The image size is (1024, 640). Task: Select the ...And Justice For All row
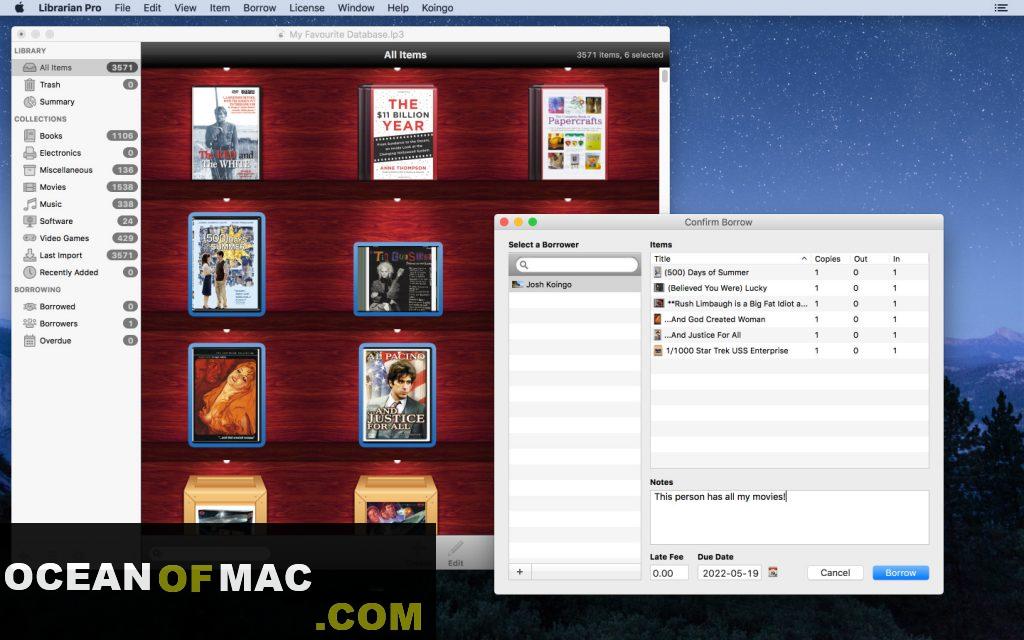tap(790, 335)
